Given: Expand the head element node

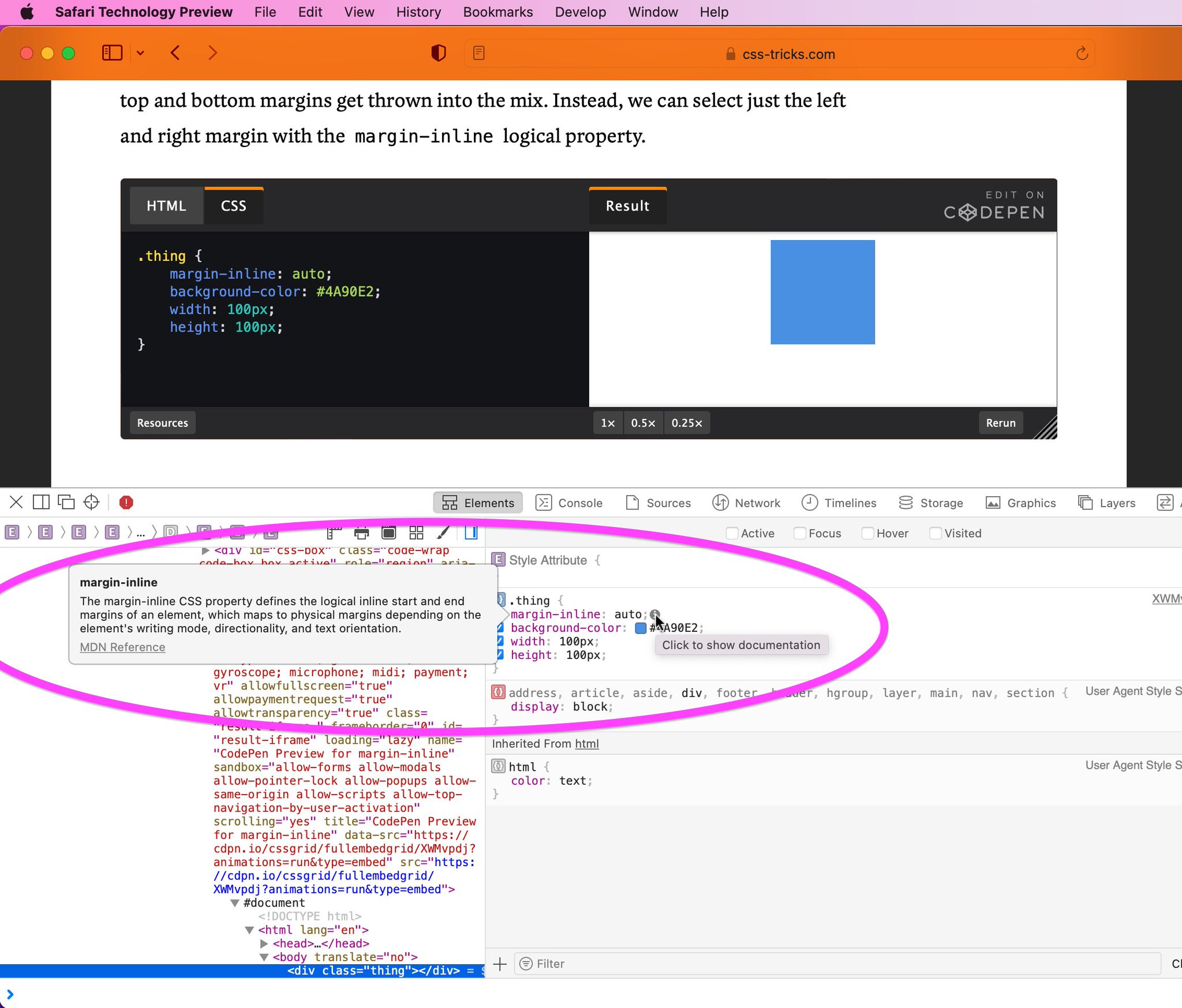Looking at the screenshot, I should (x=264, y=943).
